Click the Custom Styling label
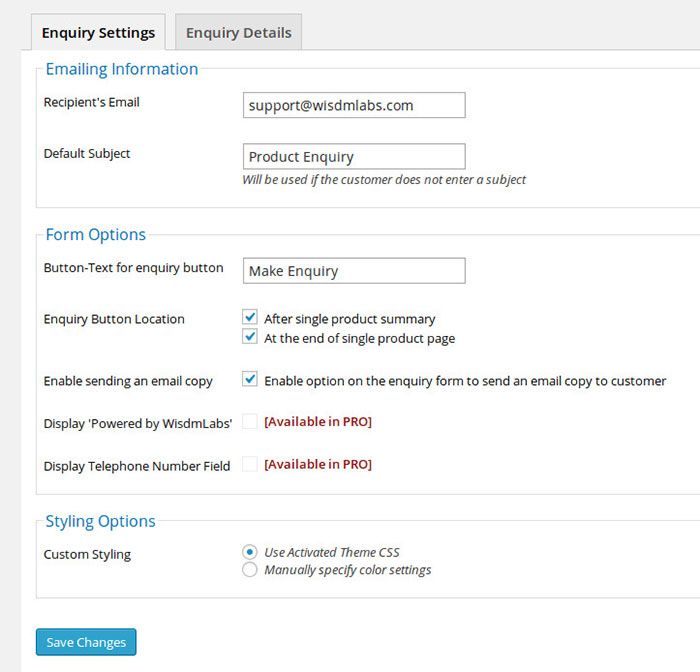 (x=87, y=555)
